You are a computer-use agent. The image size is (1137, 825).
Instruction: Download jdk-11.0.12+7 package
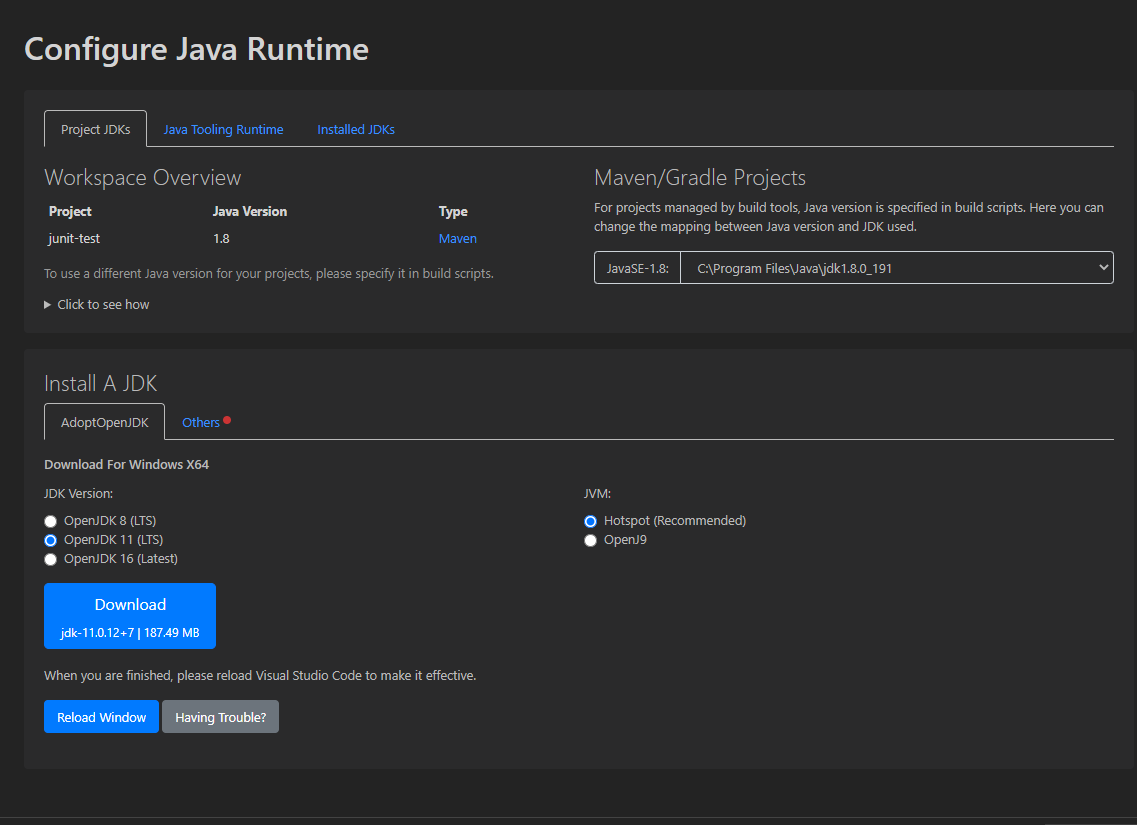tap(129, 615)
